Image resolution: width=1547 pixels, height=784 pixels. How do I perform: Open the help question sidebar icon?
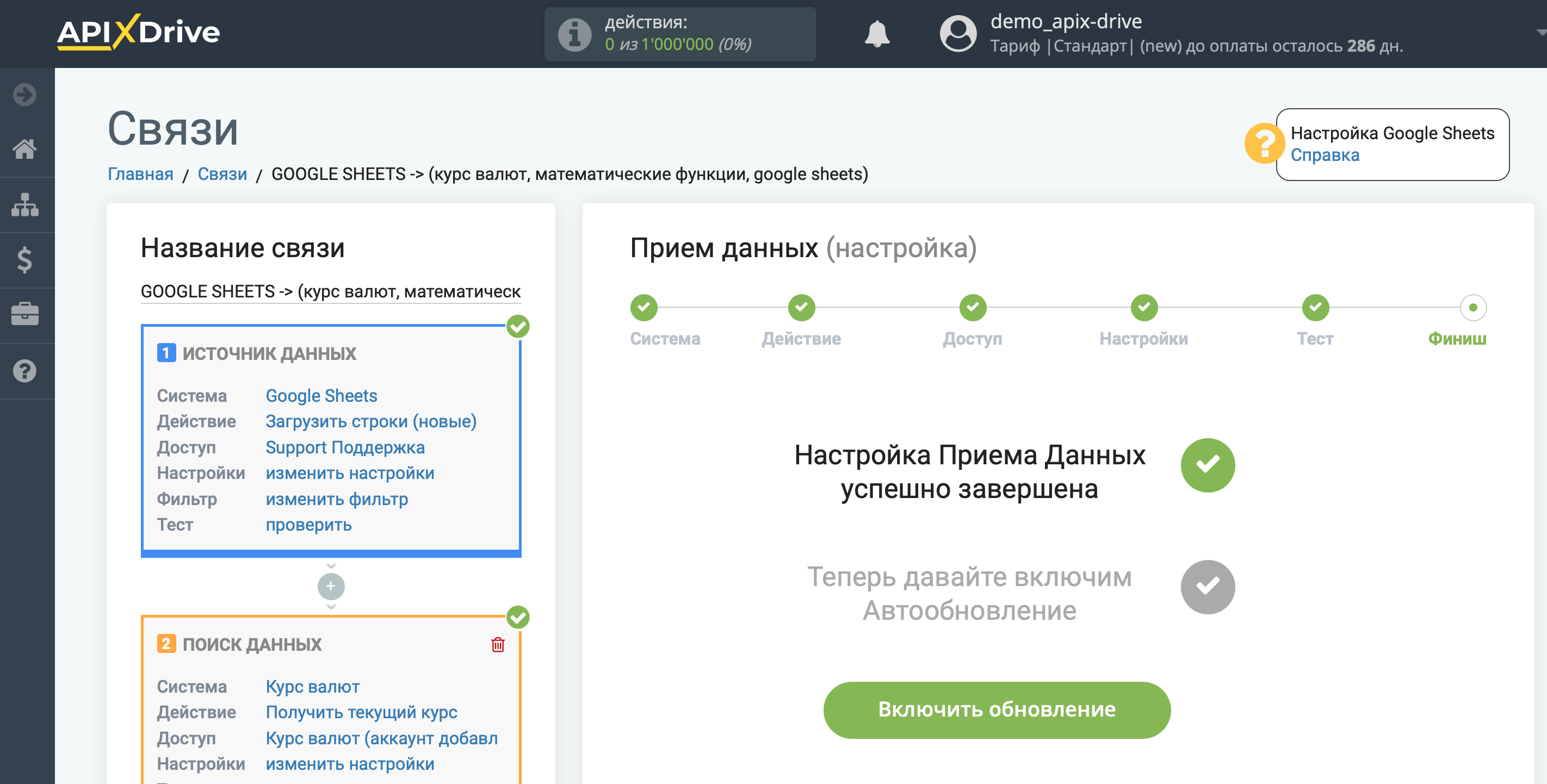pos(24,371)
